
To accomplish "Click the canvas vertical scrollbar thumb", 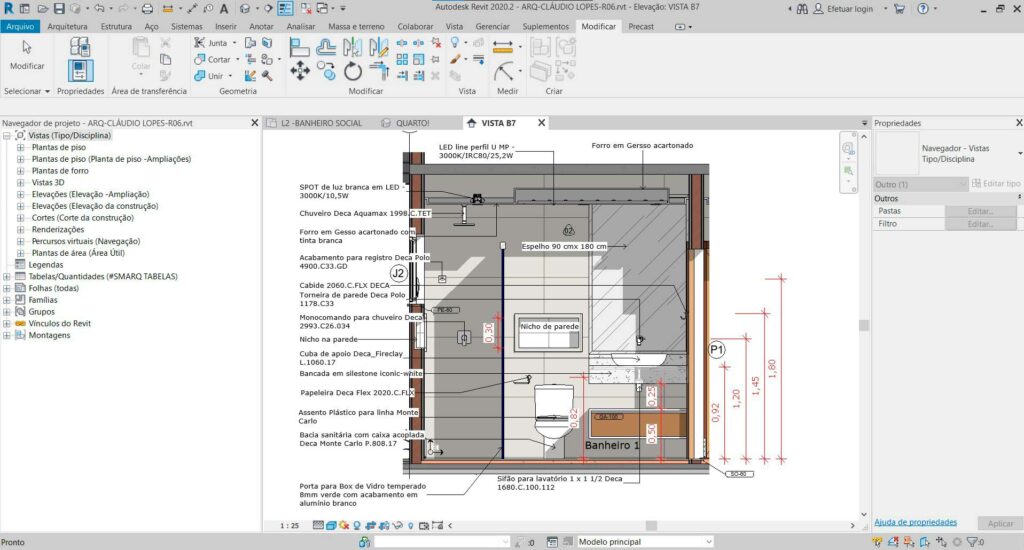I will pos(864,325).
